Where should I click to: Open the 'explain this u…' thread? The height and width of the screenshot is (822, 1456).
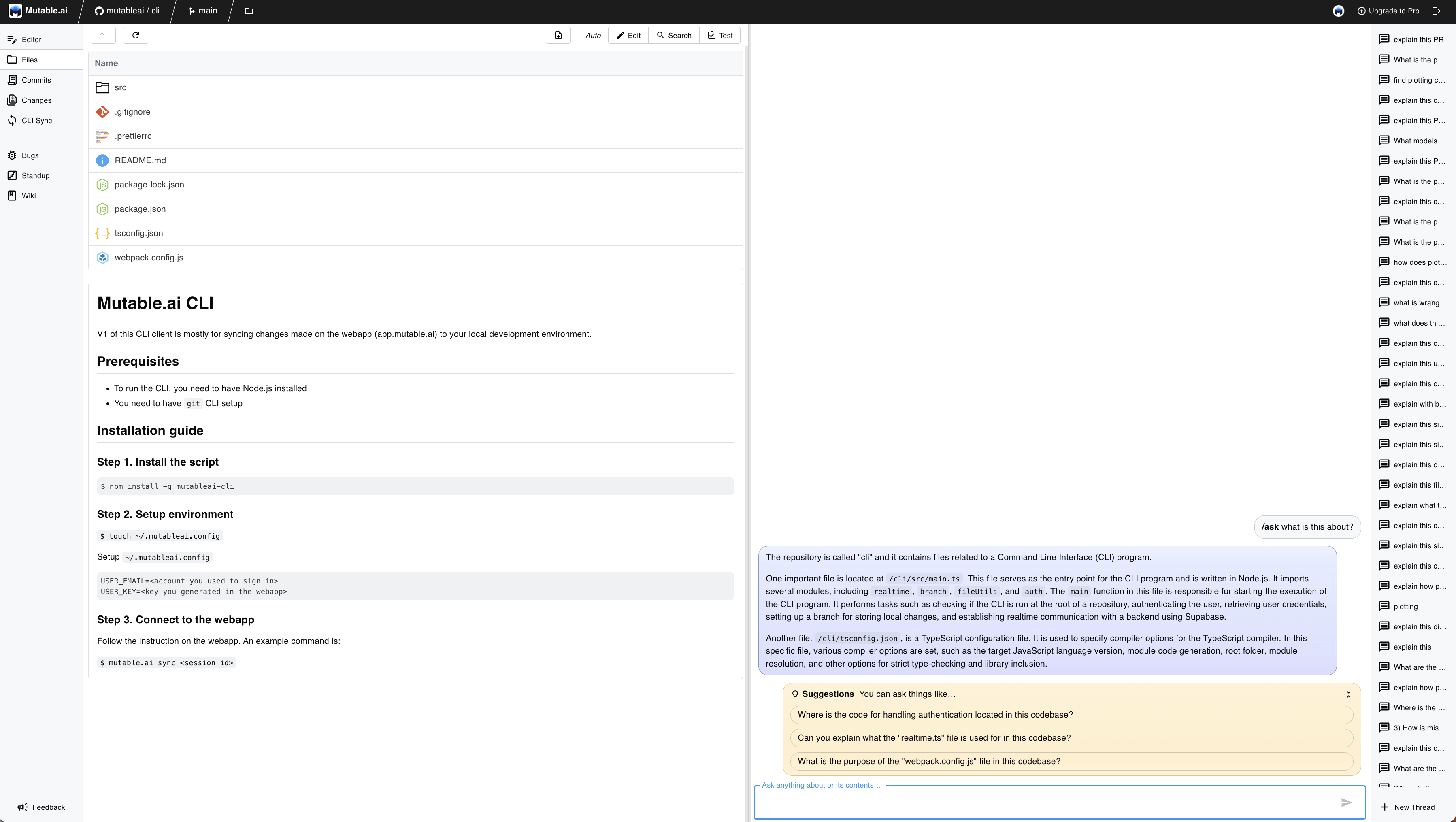coord(1413,364)
